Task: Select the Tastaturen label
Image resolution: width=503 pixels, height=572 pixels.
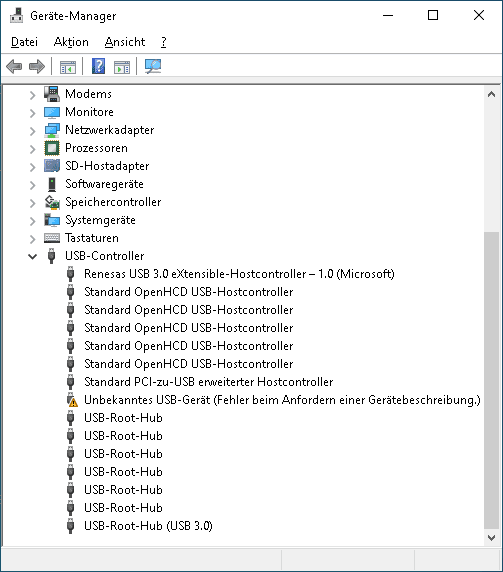Action: (92, 238)
